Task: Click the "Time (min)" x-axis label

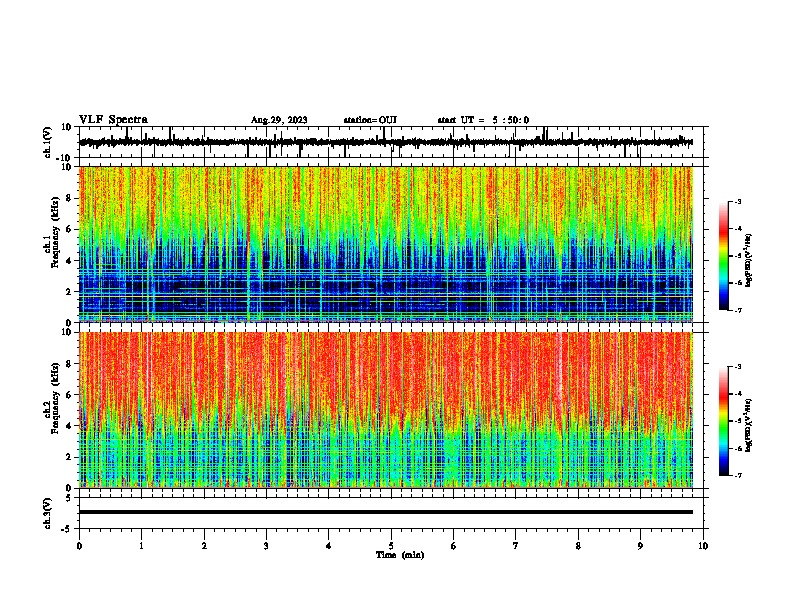Action: coord(400,555)
